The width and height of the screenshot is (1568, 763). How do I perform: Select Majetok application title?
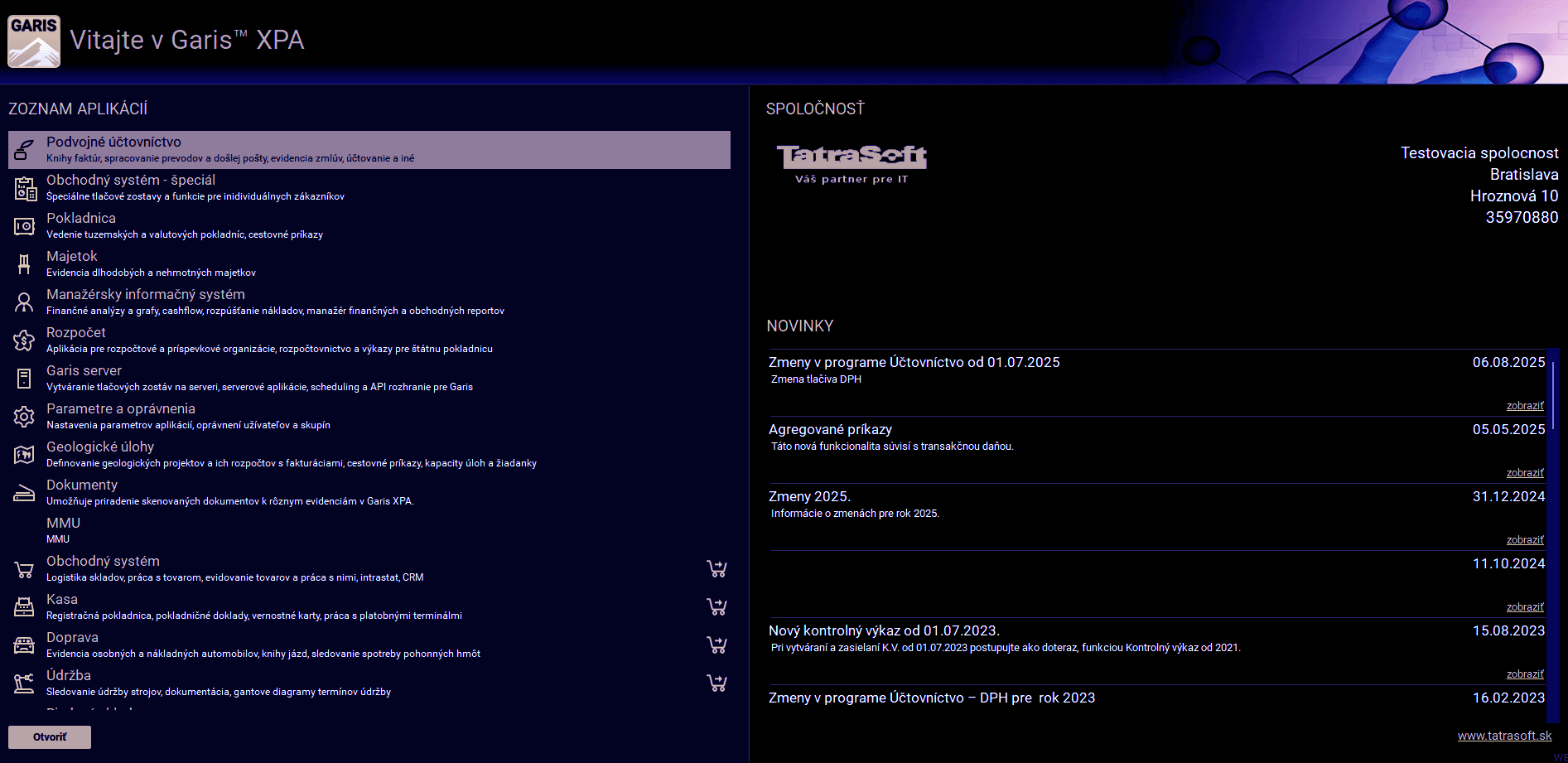click(72, 256)
